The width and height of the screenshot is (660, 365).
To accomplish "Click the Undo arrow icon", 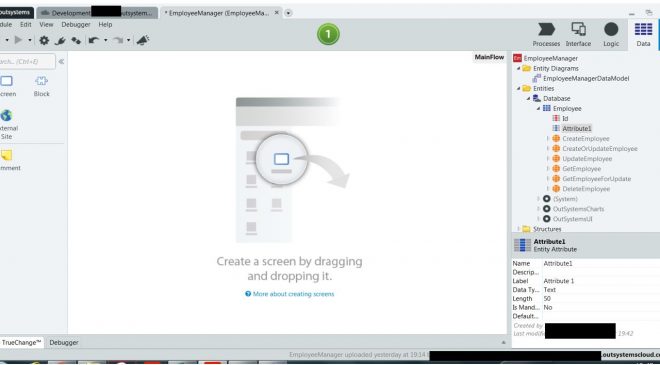I will (x=93, y=40).
